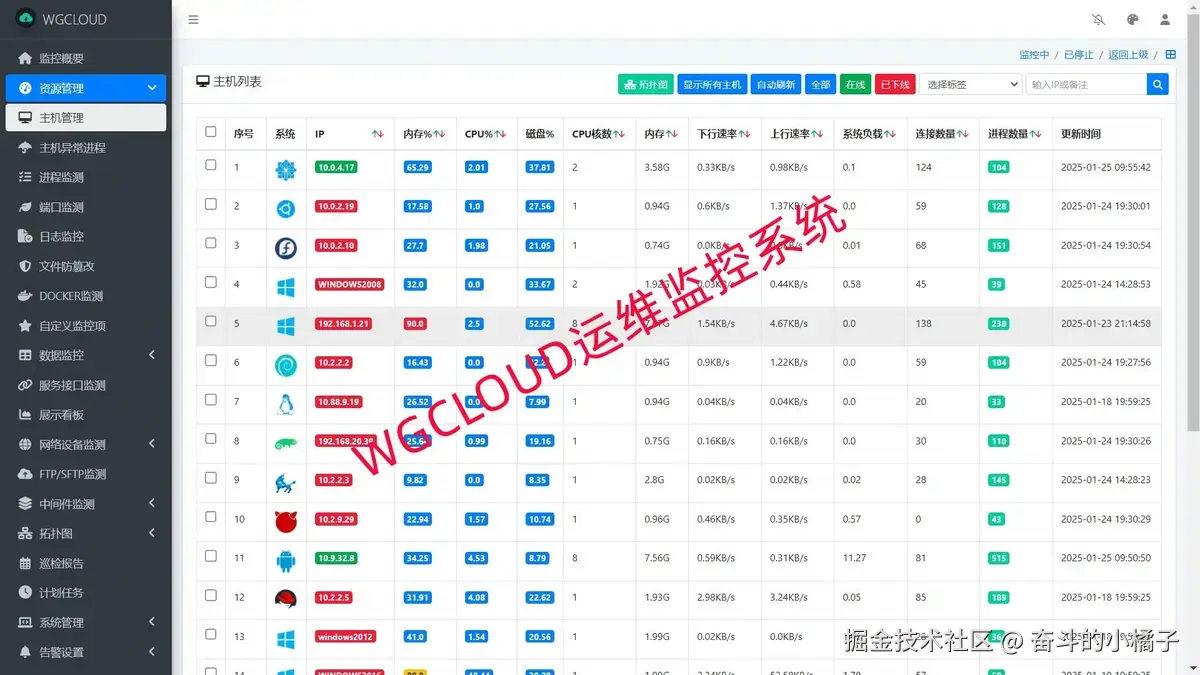Sort by CPU% column arrows
Viewport: 1200px width, 675px height.
point(500,134)
